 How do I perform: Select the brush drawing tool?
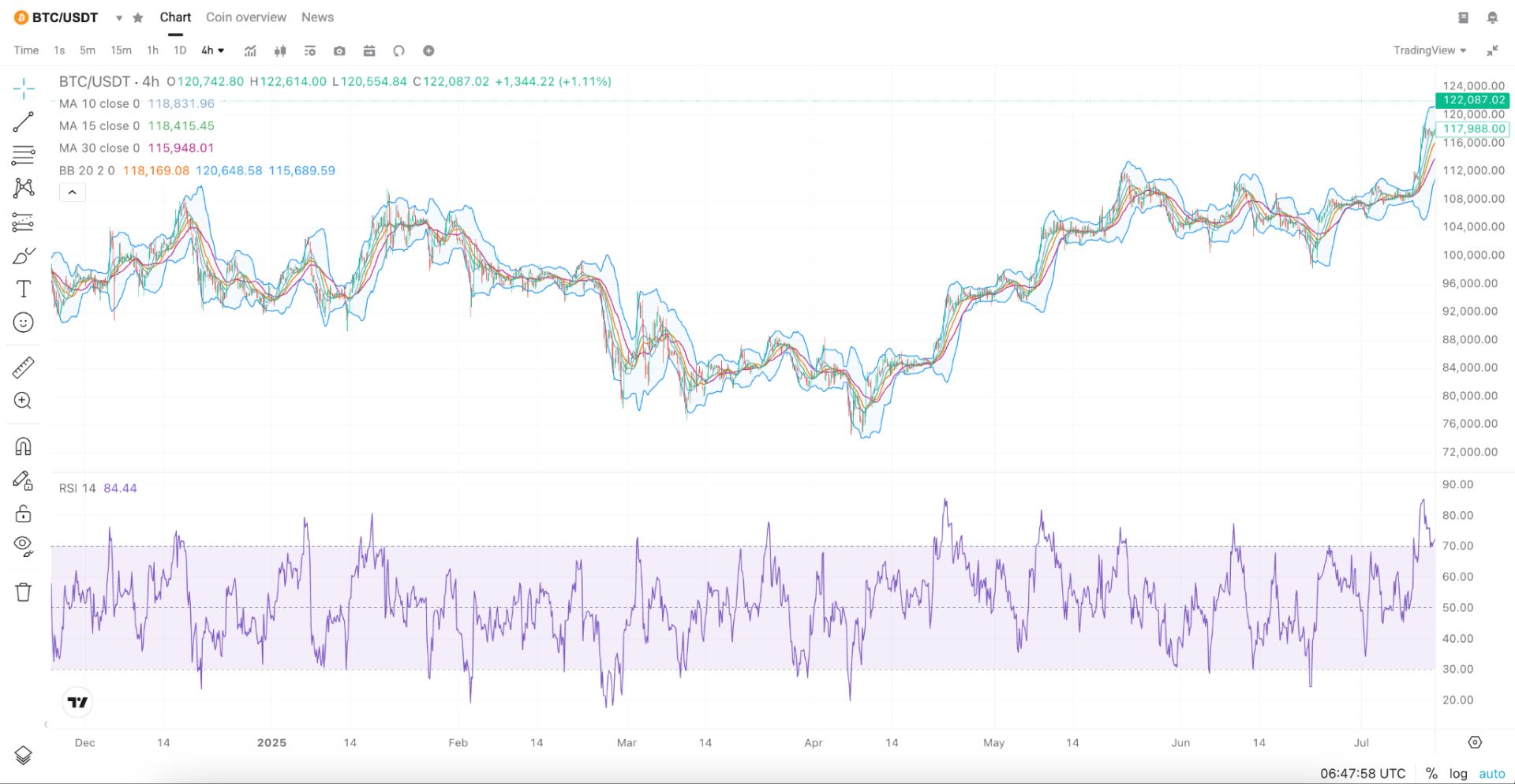(x=23, y=256)
